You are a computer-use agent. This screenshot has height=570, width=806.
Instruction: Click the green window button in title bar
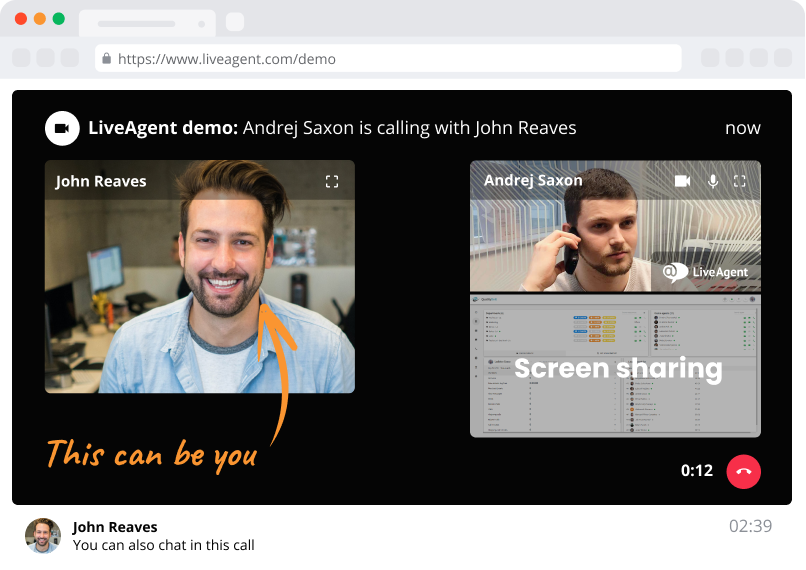coord(59,19)
